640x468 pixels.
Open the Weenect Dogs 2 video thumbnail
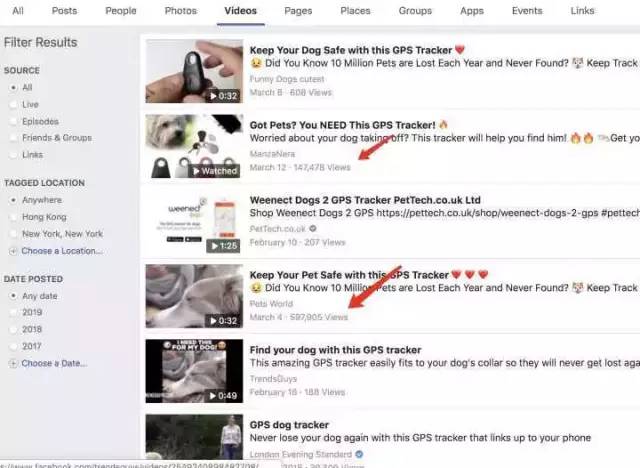click(x=194, y=221)
